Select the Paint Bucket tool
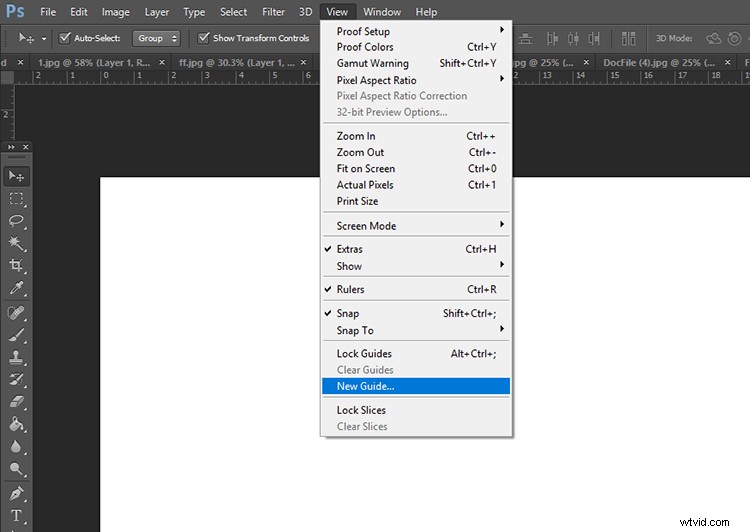 pyautogui.click(x=16, y=424)
